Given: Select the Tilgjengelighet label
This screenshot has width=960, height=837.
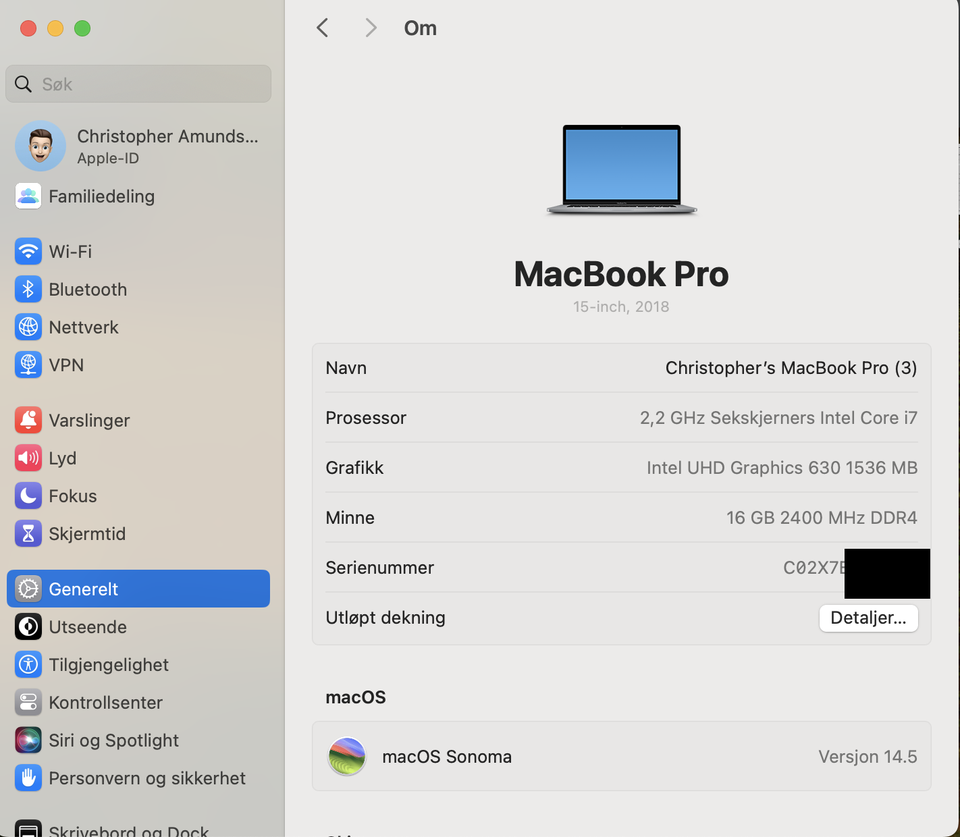Looking at the screenshot, I should tap(108, 665).
